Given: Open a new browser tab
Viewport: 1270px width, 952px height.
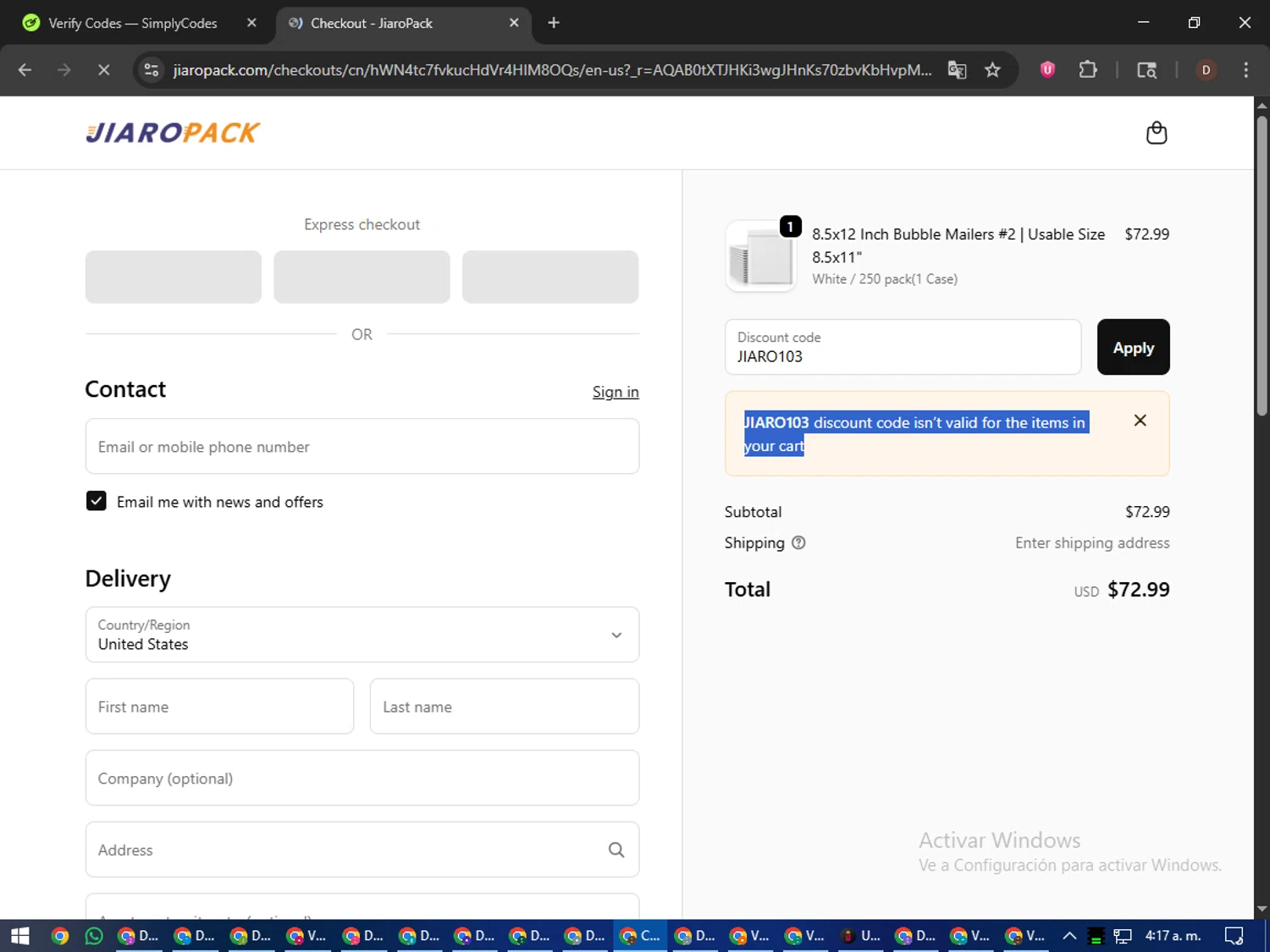Looking at the screenshot, I should tap(554, 23).
